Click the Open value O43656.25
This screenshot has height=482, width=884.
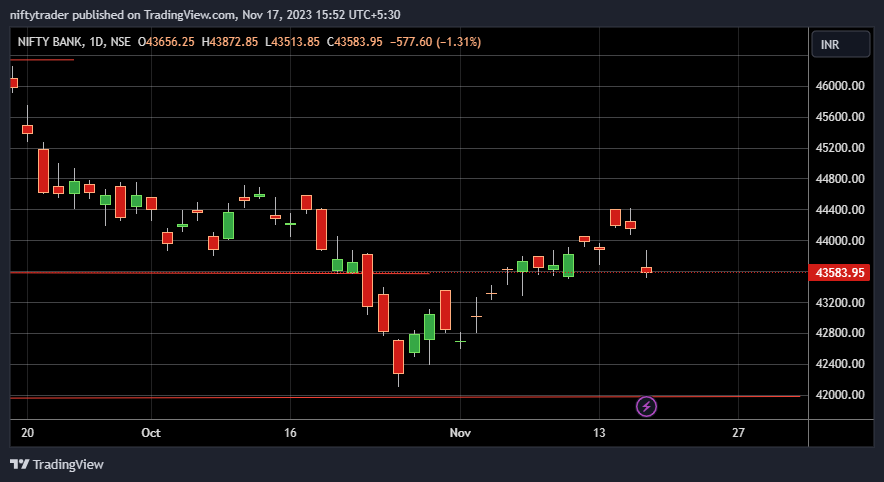tap(166, 42)
